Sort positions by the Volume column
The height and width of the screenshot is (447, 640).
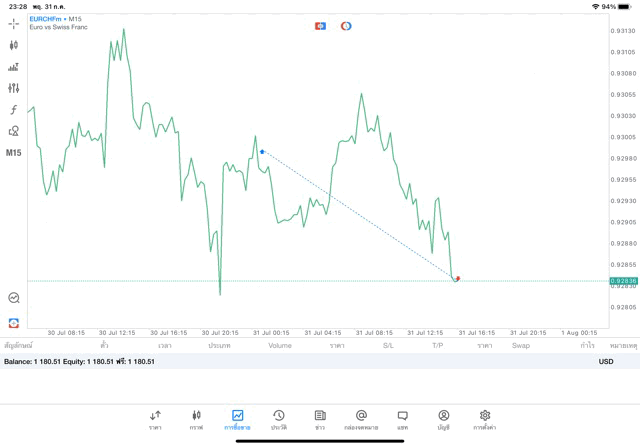coord(280,345)
